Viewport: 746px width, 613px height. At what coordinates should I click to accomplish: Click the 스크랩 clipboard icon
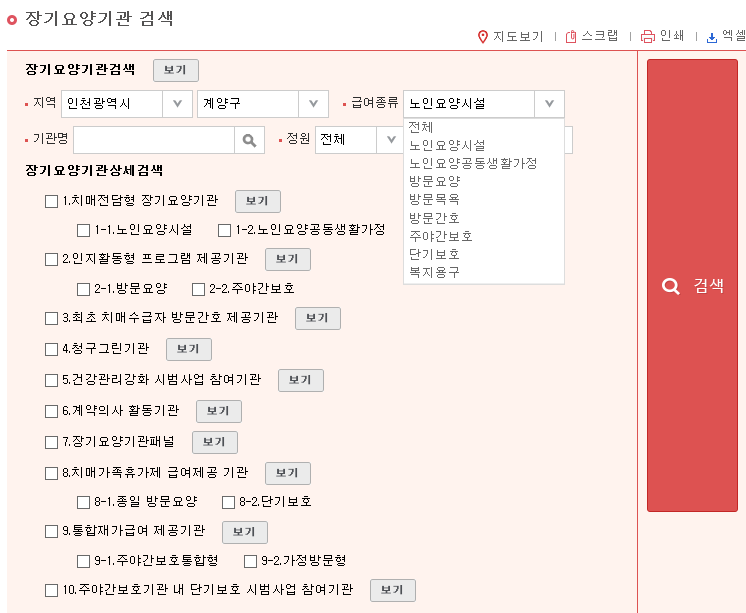[x=571, y=37]
